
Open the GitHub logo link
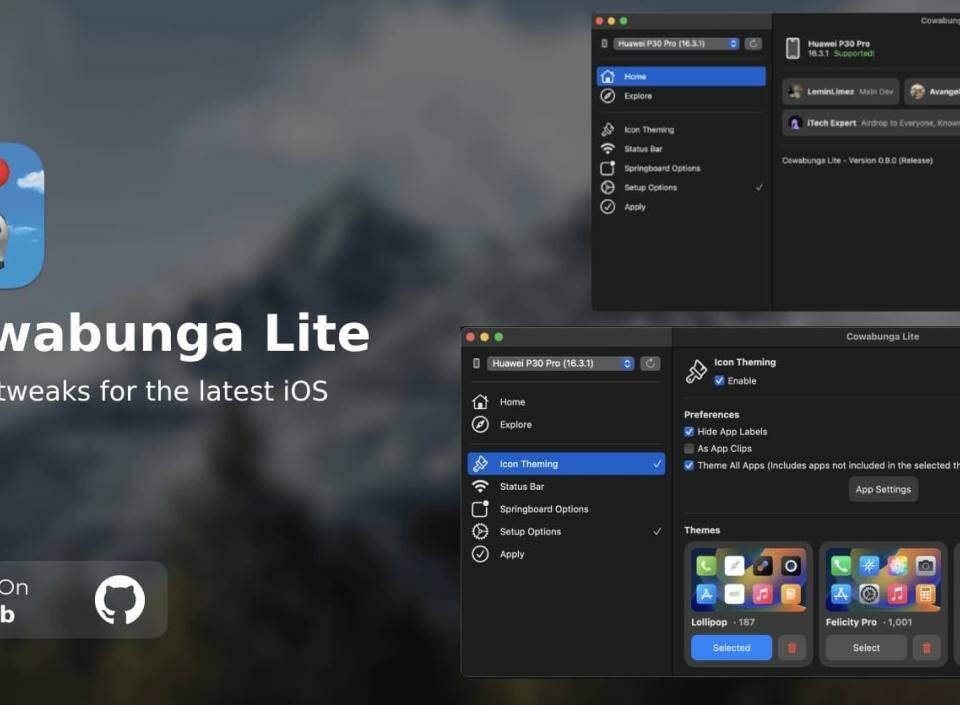tap(120, 599)
